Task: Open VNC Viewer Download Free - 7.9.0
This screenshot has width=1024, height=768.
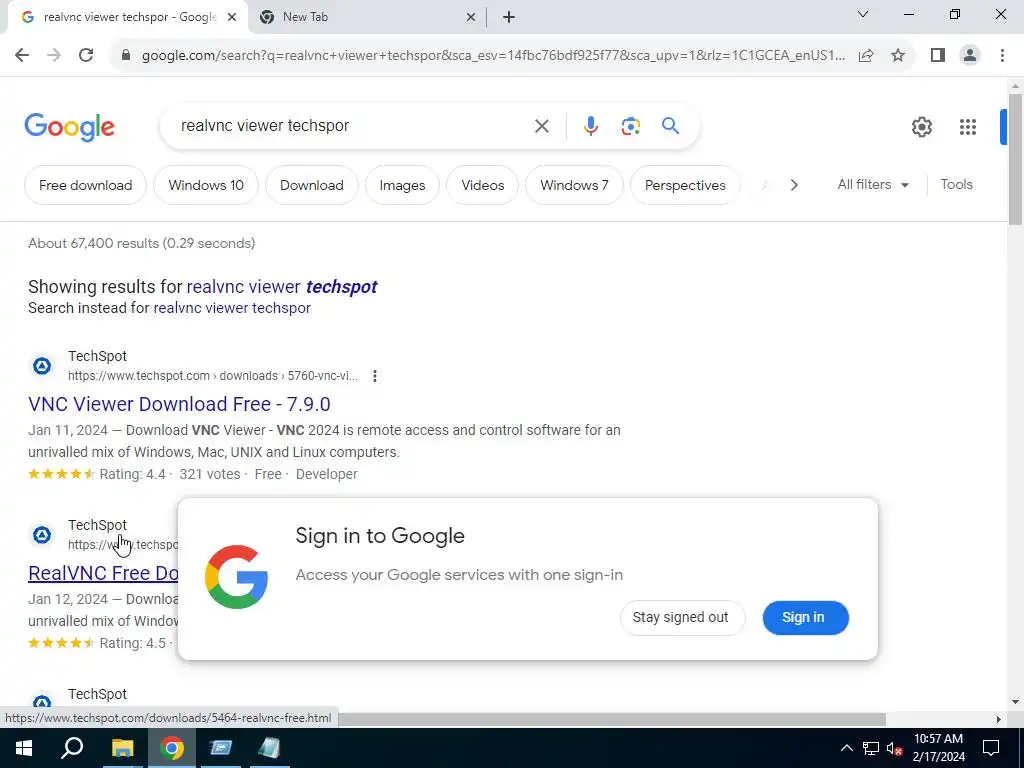Action: click(x=179, y=404)
